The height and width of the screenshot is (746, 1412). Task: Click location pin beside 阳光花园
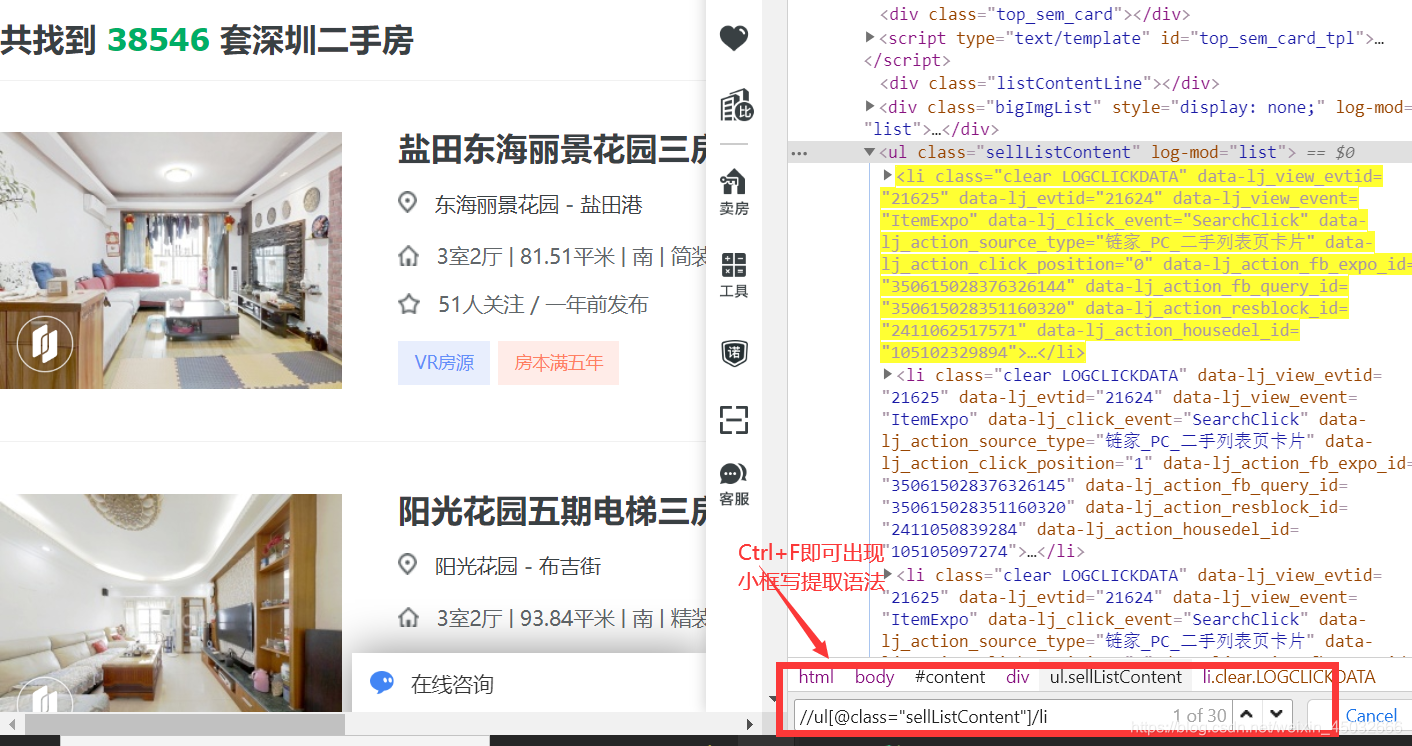point(407,565)
